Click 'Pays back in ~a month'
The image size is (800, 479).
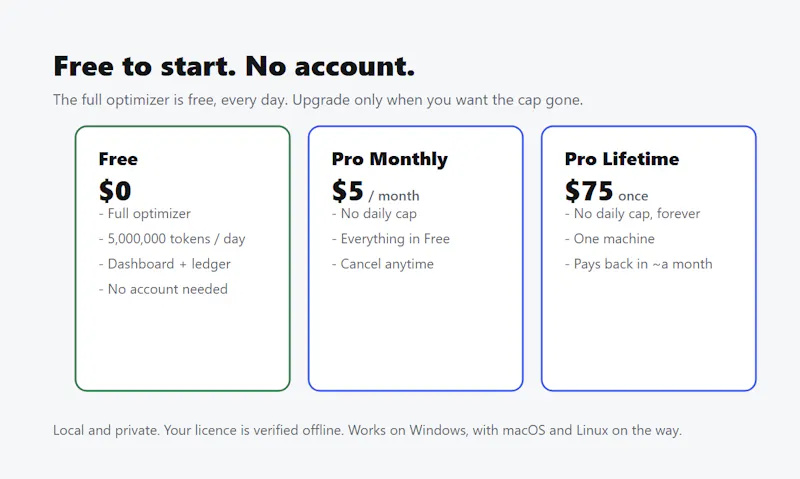pos(639,264)
